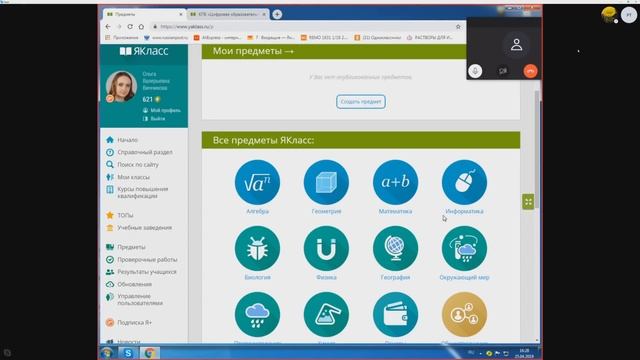
Task: Click the RT profile avatar at top right
Action: (x=629, y=15)
